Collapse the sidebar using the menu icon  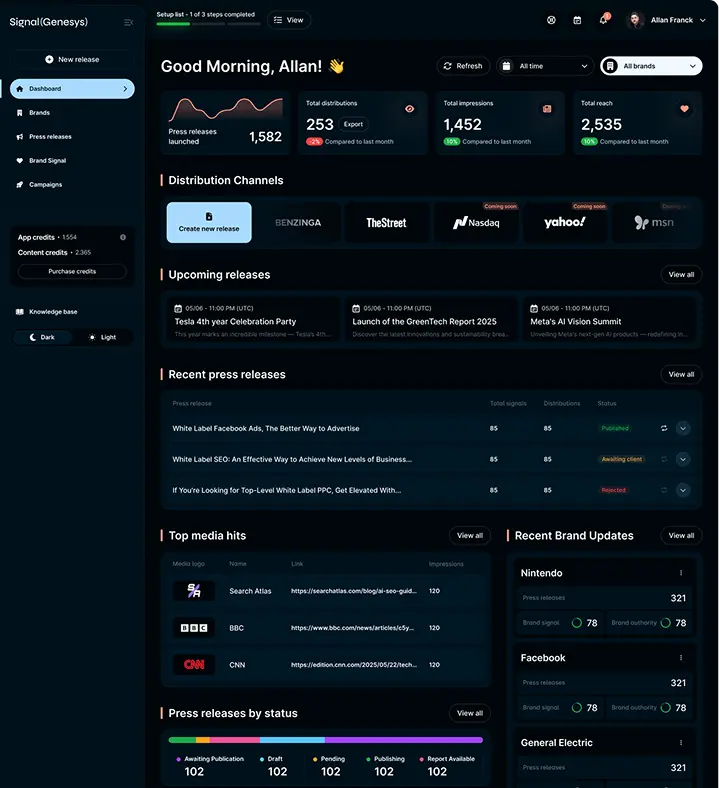coord(129,22)
